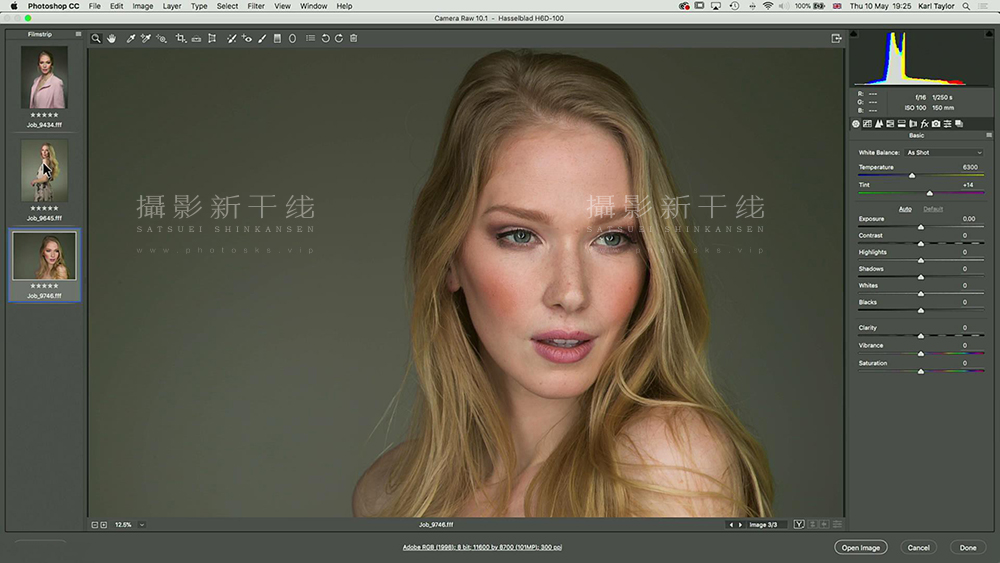Open the Detail panel tab
Screen dimensions: 1000x563
(x=879, y=124)
